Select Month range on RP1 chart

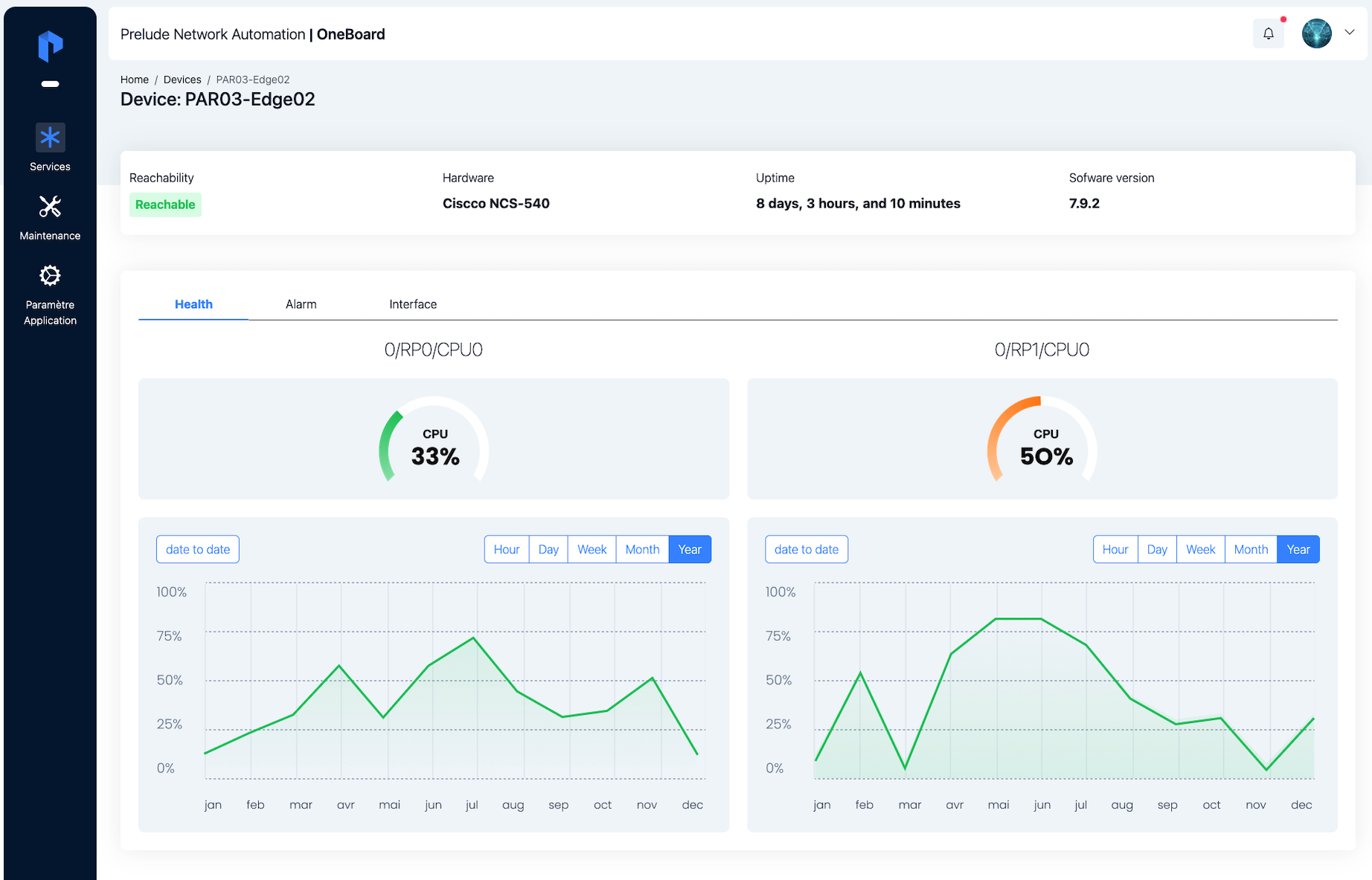click(x=1250, y=550)
